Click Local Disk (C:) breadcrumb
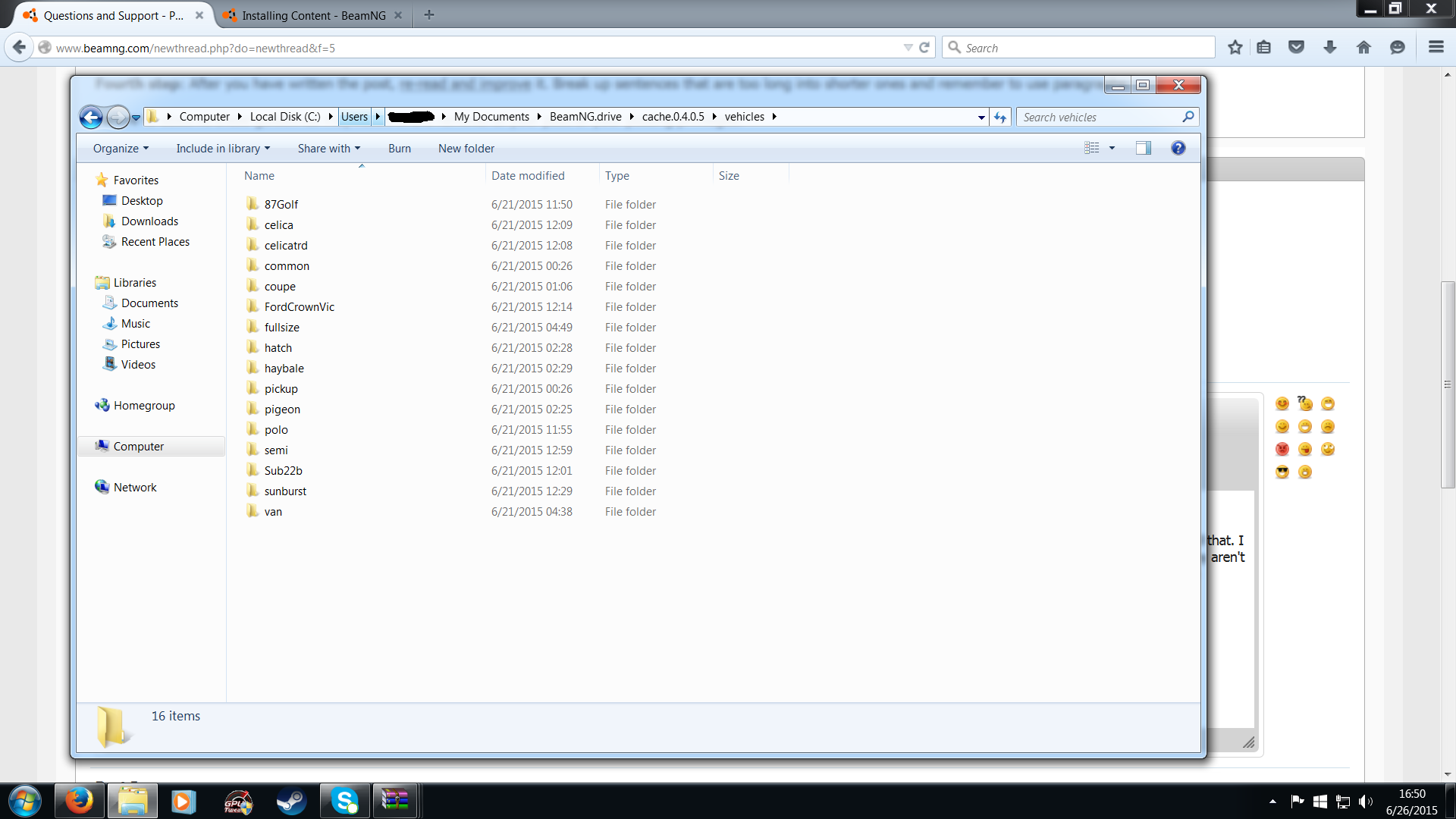 tap(285, 117)
